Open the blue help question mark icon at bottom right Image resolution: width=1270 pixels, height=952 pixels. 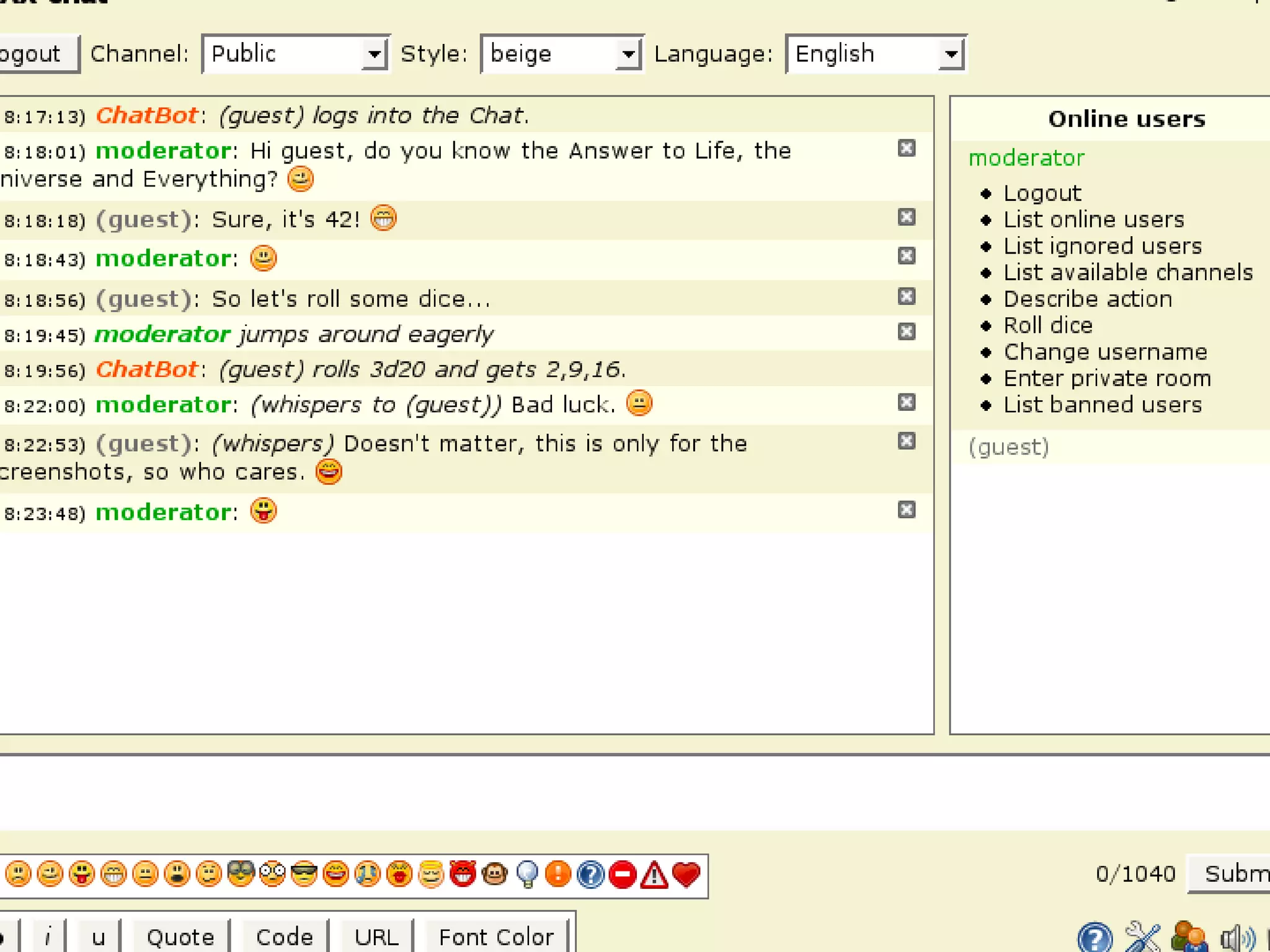(x=1095, y=938)
